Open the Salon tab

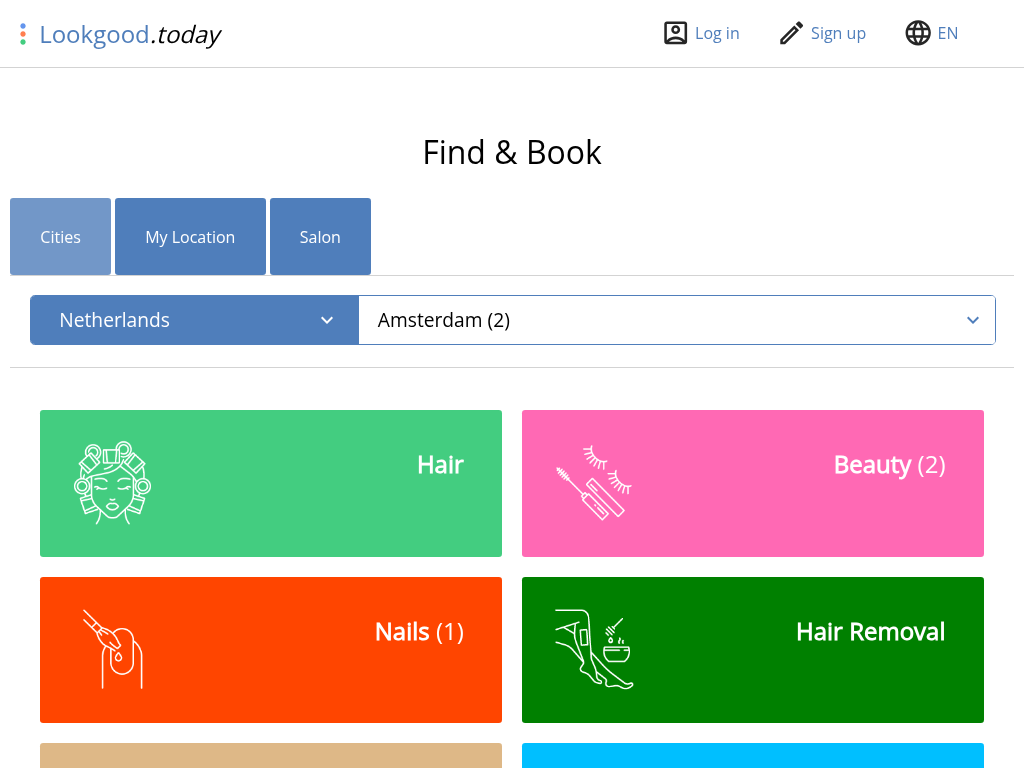[x=320, y=237]
